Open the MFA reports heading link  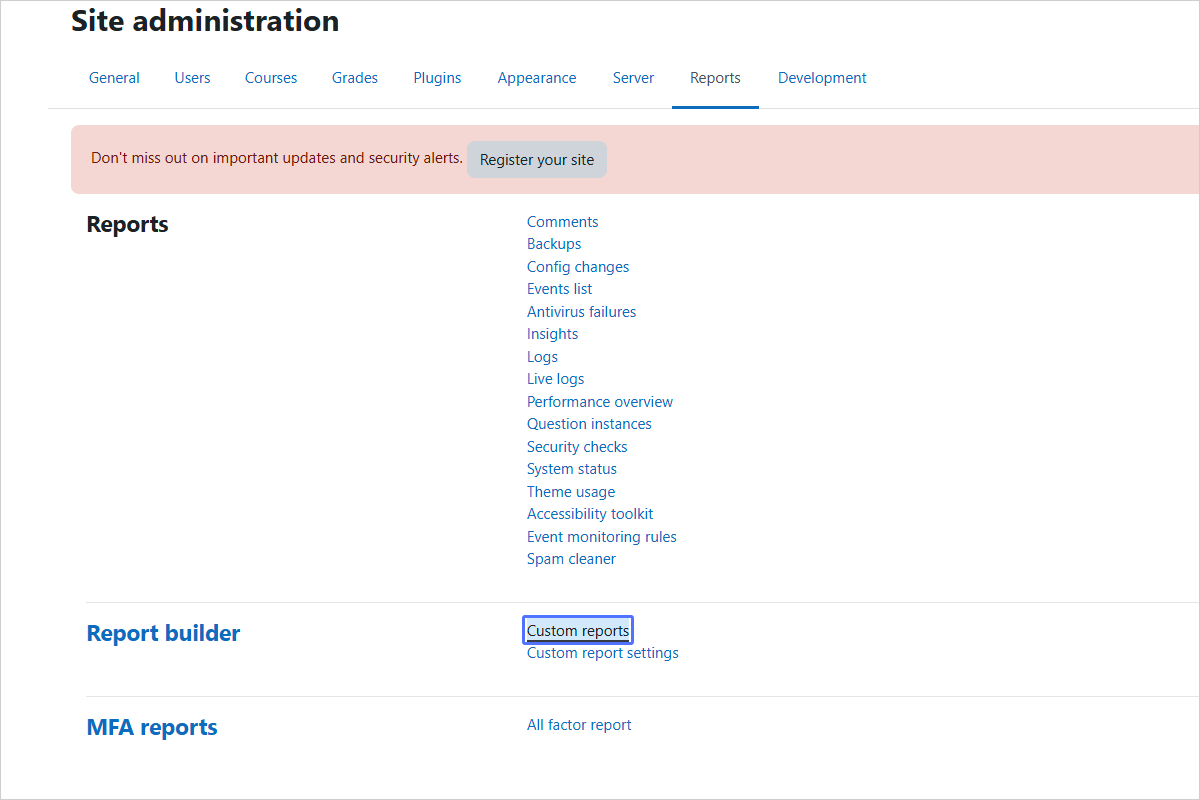pyautogui.click(x=152, y=727)
